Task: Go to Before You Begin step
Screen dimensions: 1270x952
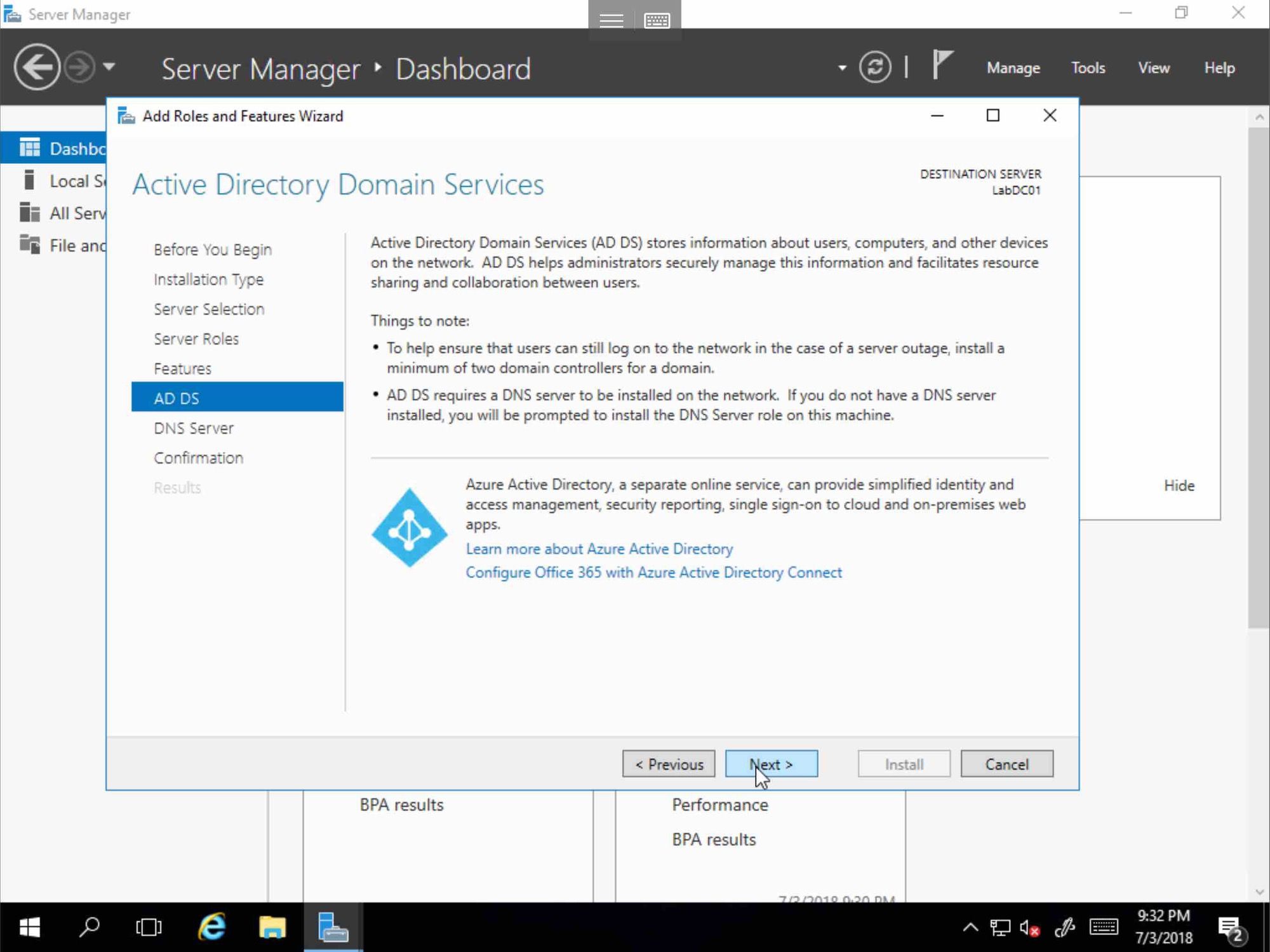Action: pos(212,250)
